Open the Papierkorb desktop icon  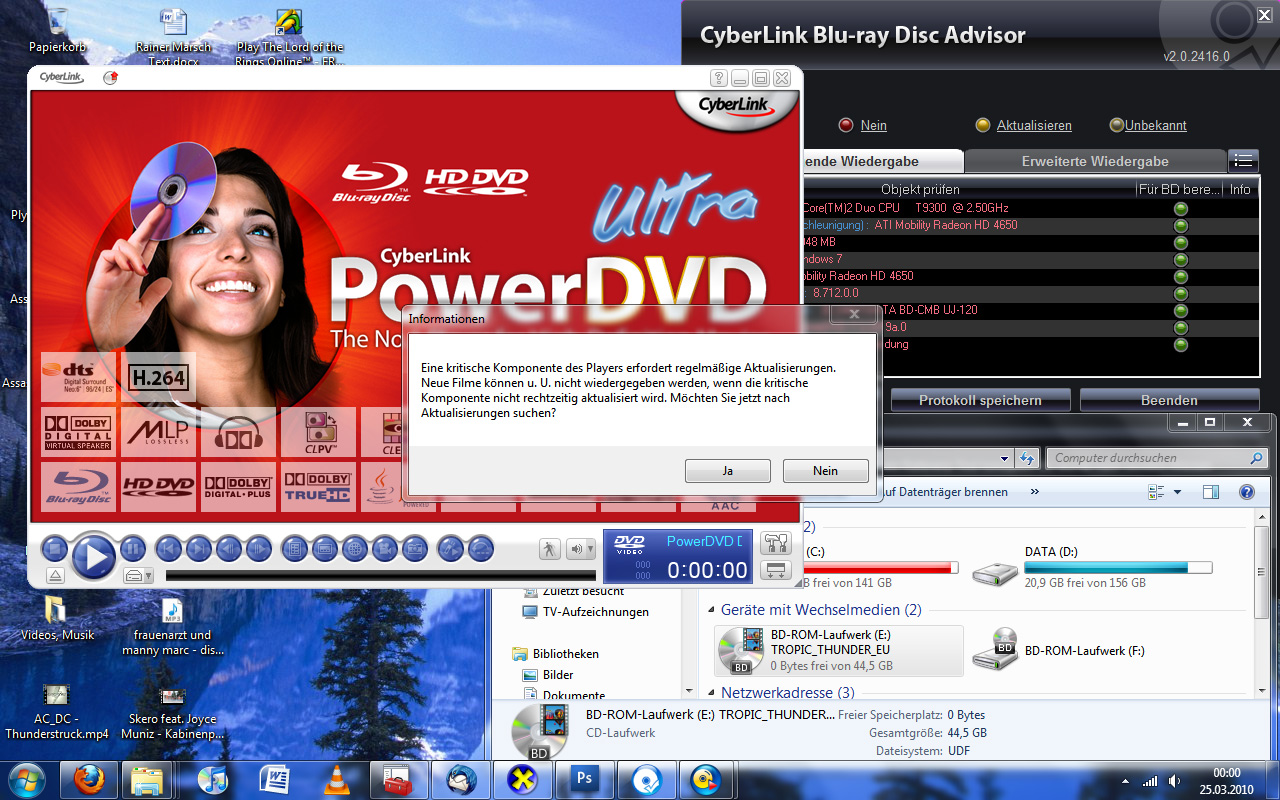(x=56, y=30)
